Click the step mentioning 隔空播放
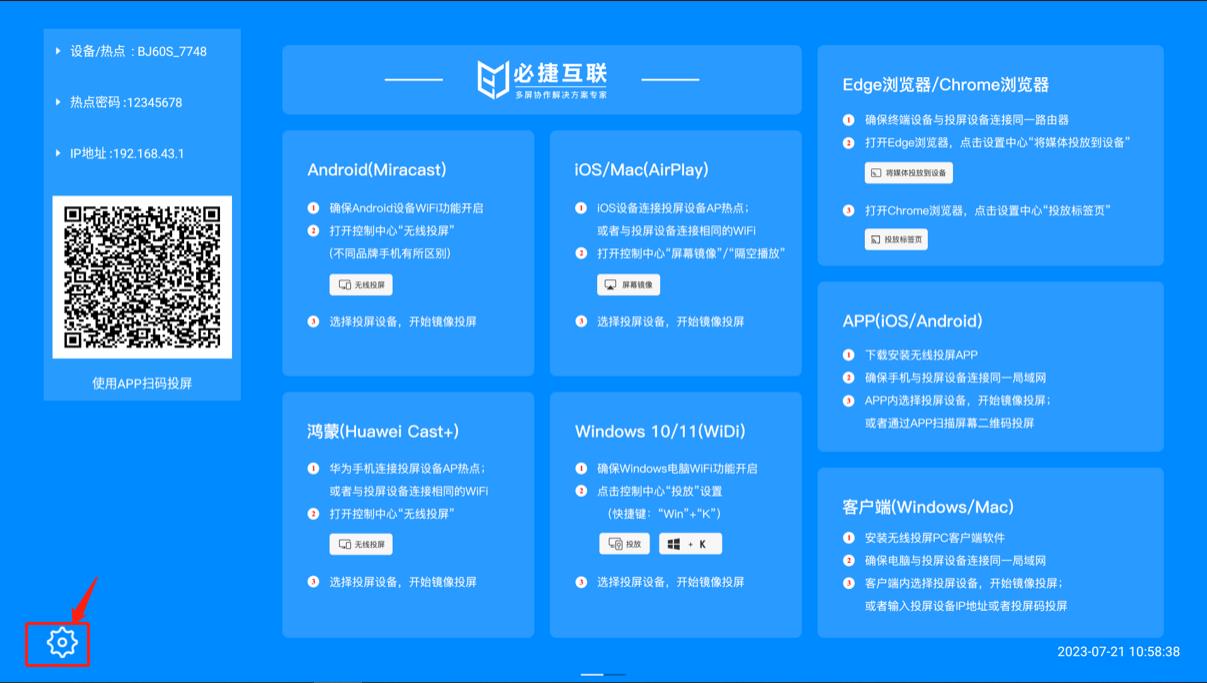The height and width of the screenshot is (683, 1207). point(691,253)
